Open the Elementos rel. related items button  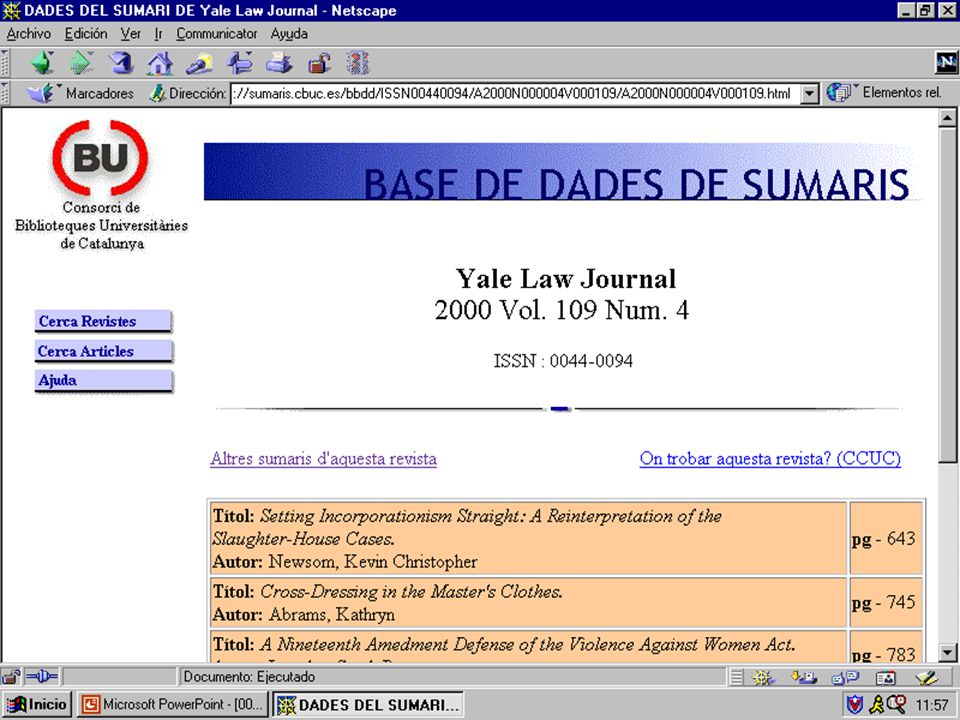click(883, 92)
